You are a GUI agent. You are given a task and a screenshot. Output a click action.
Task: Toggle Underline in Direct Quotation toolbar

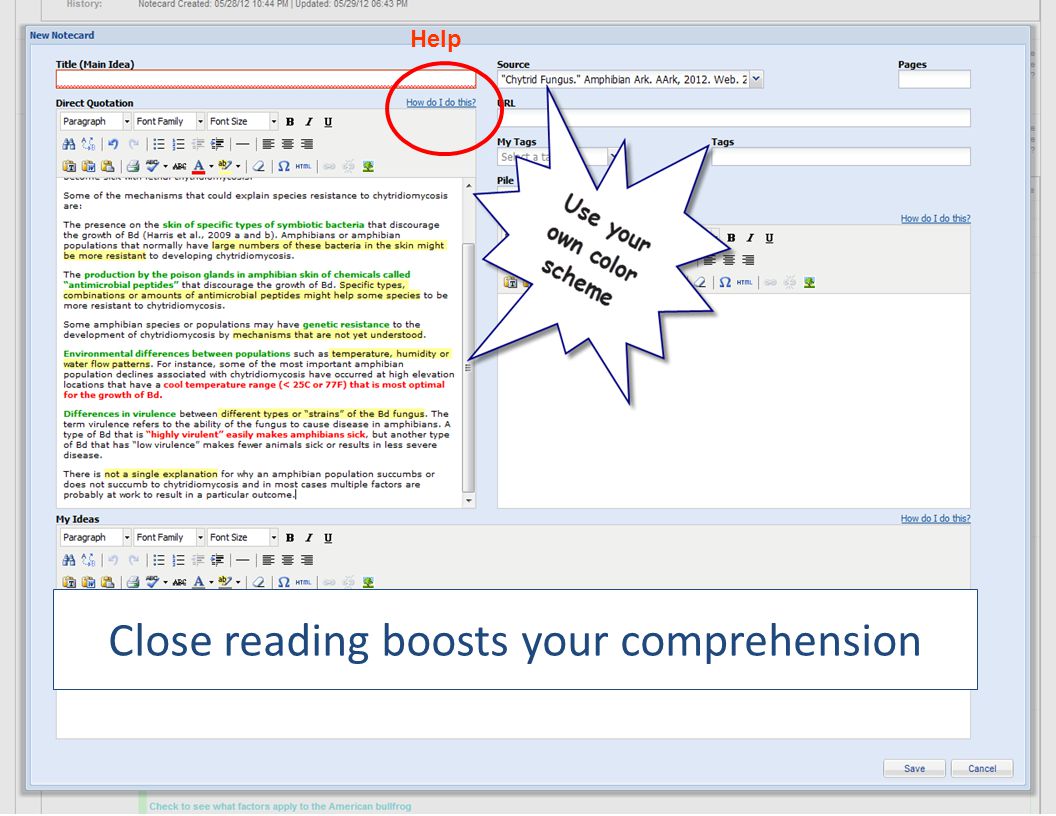coord(328,122)
